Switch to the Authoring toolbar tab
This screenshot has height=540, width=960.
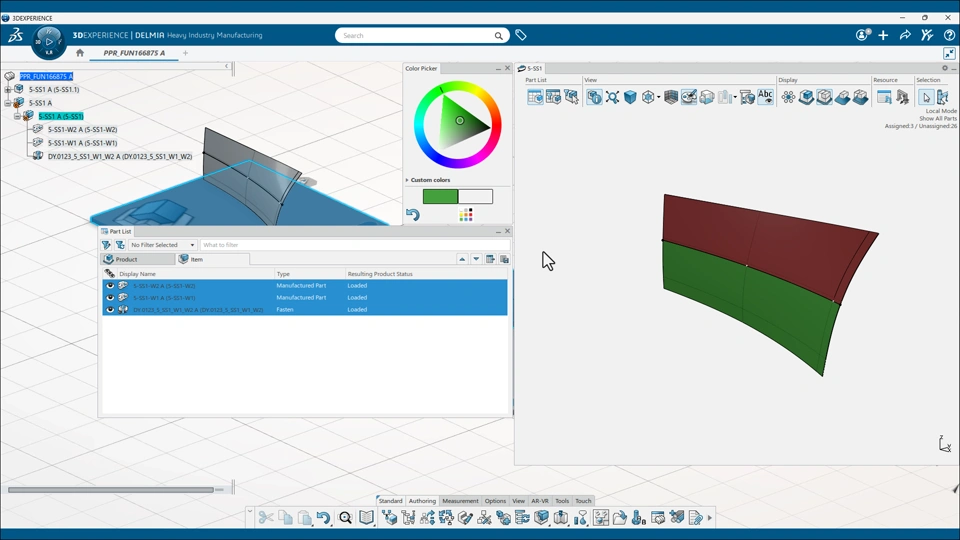click(x=422, y=501)
